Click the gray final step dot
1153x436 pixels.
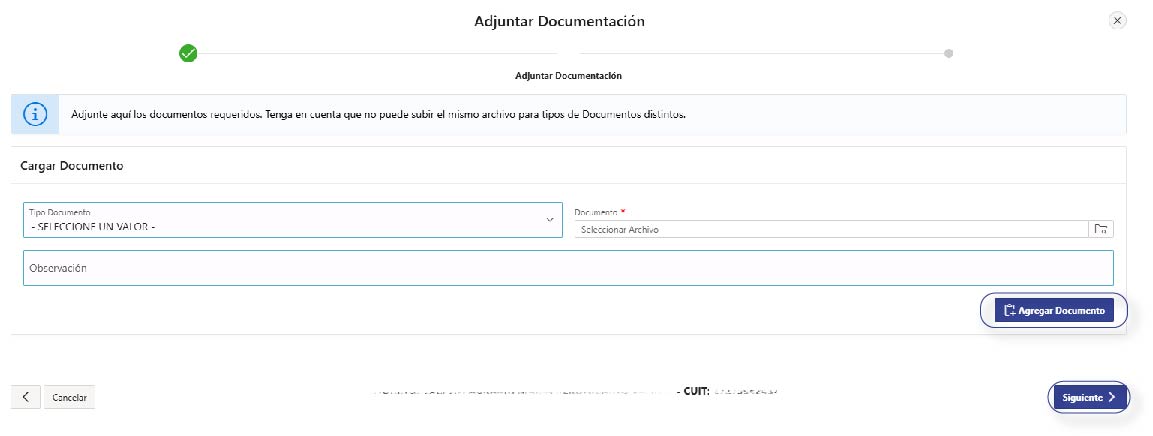tap(948, 53)
